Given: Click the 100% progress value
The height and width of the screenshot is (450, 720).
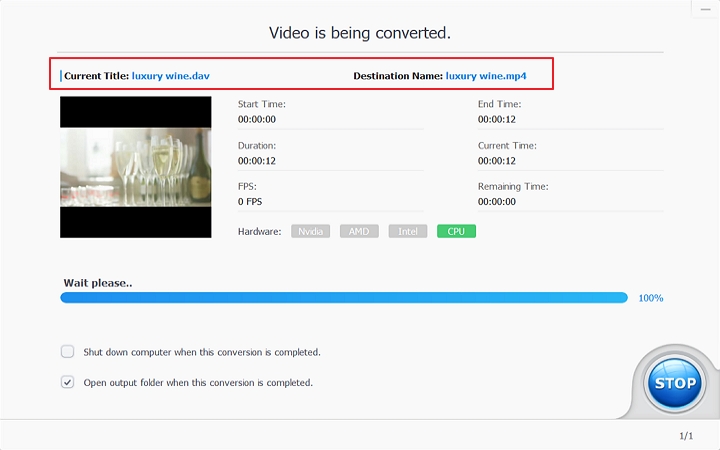Looking at the screenshot, I should click(x=651, y=298).
